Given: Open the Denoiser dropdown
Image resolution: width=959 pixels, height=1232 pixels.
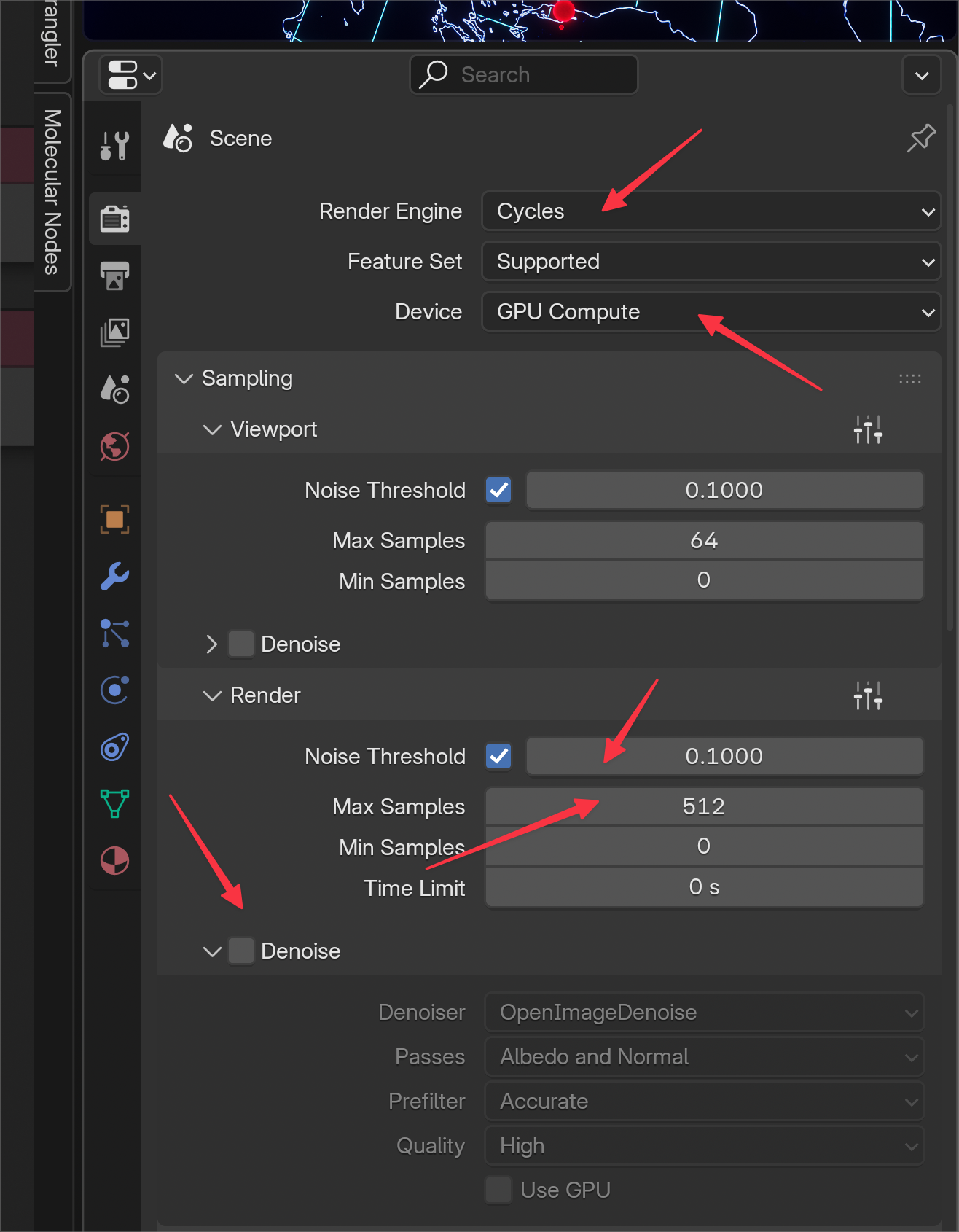Looking at the screenshot, I should (x=705, y=1013).
